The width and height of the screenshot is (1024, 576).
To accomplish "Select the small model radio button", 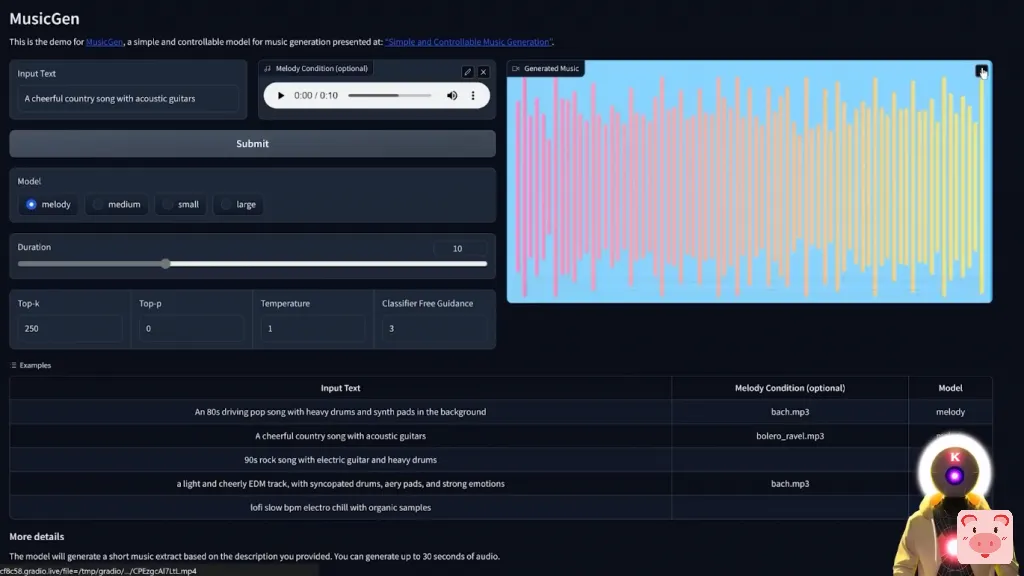I will tap(167, 204).
